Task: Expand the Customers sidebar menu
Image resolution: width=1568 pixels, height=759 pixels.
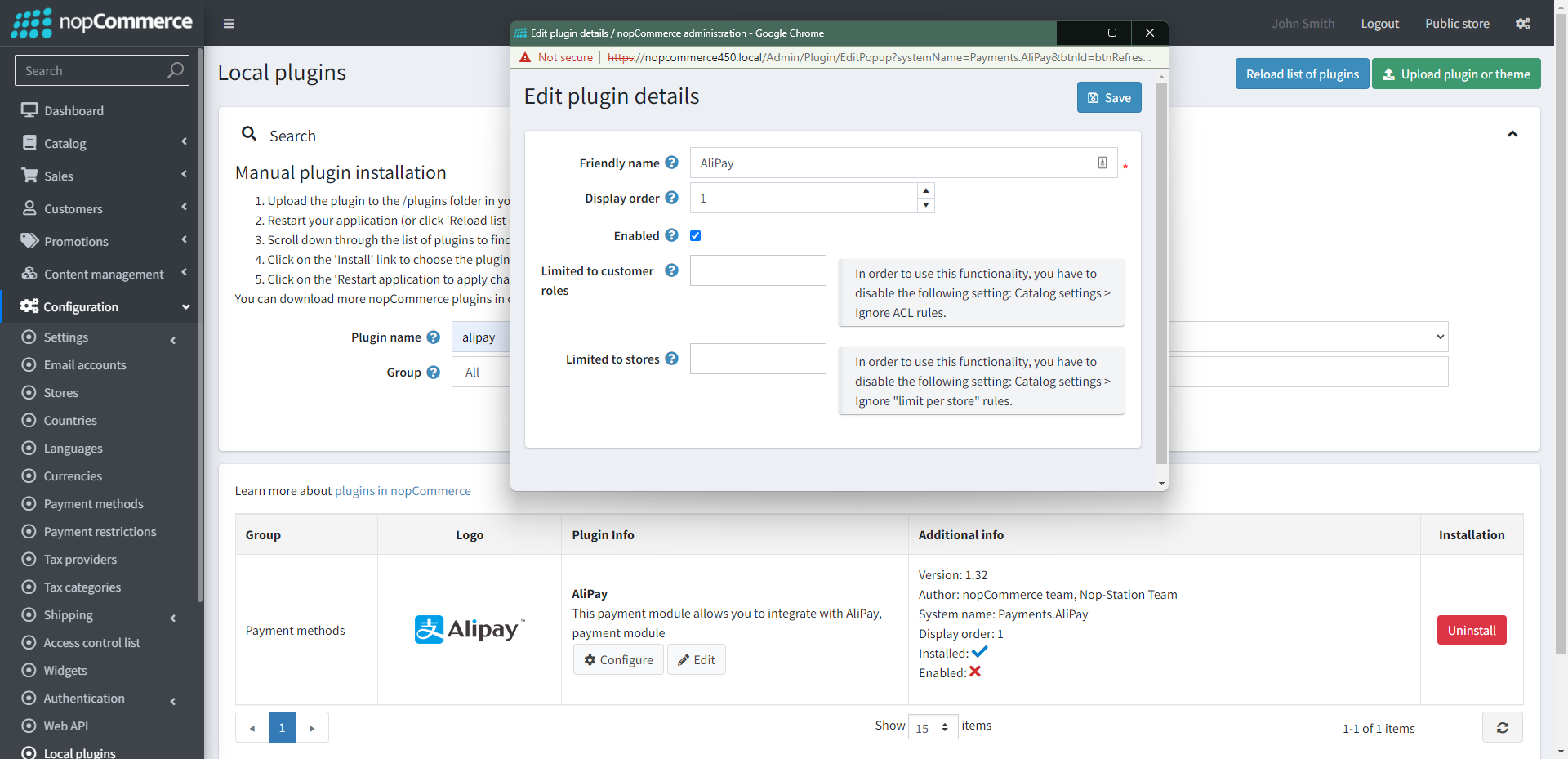Action: 102,208
